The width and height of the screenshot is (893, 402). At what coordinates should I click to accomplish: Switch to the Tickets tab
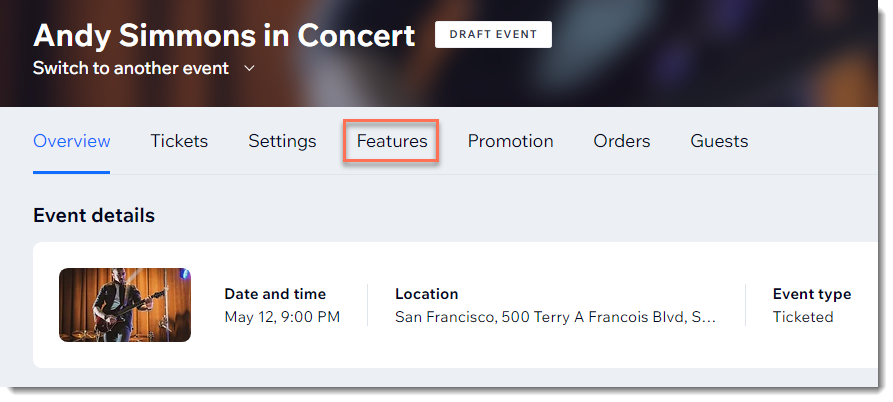point(179,141)
